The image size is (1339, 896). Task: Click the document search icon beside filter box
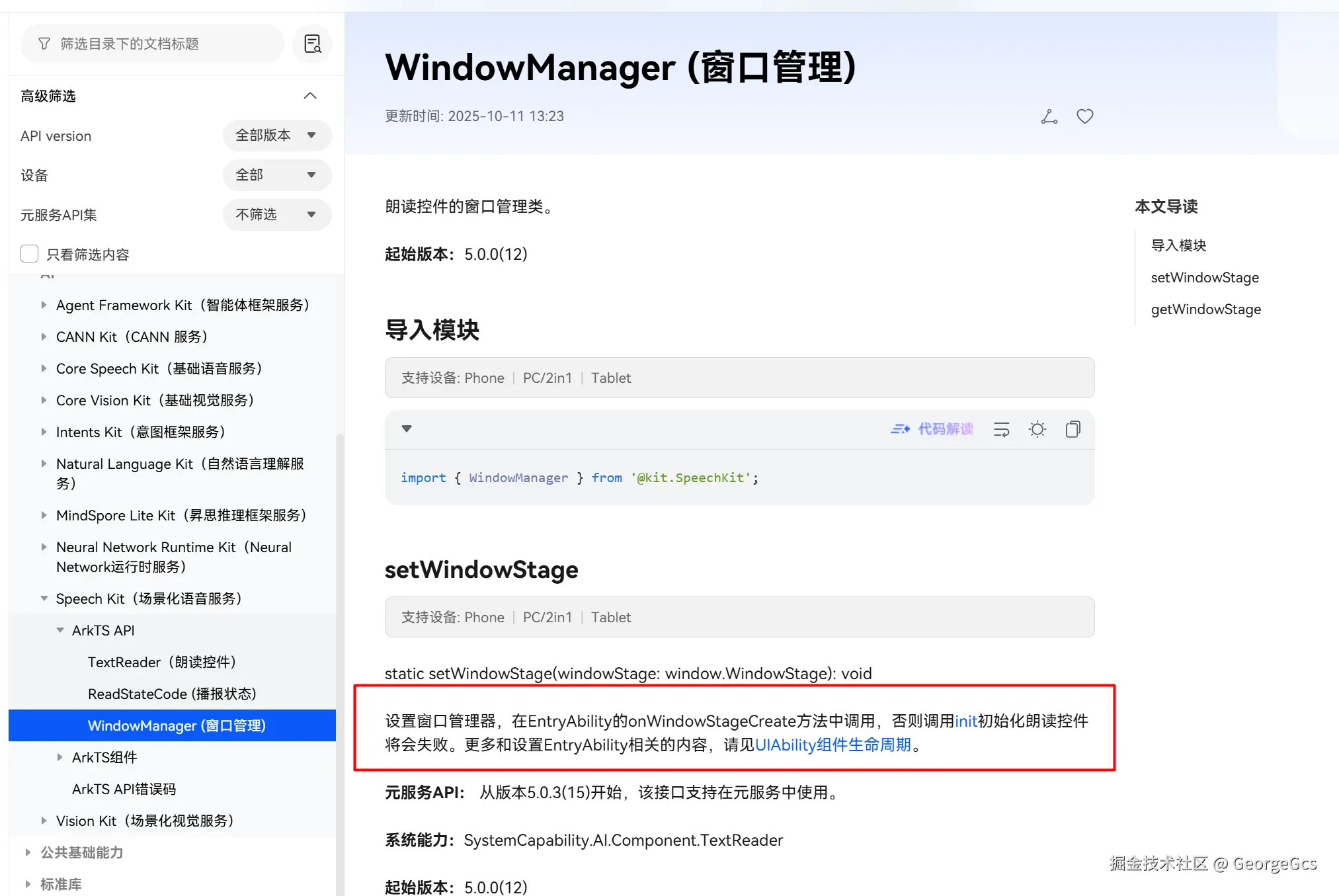coord(312,44)
